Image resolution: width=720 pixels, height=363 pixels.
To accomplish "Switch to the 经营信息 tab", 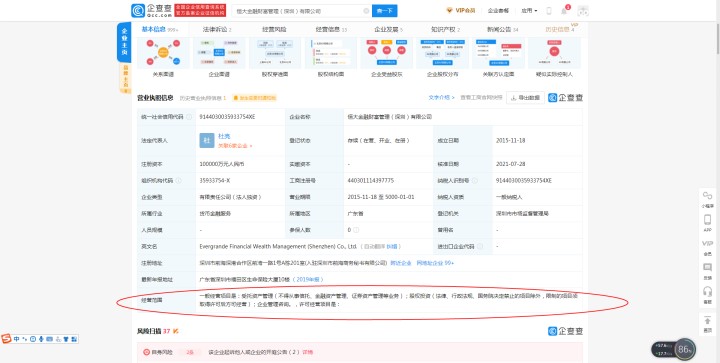I will coord(331,29).
